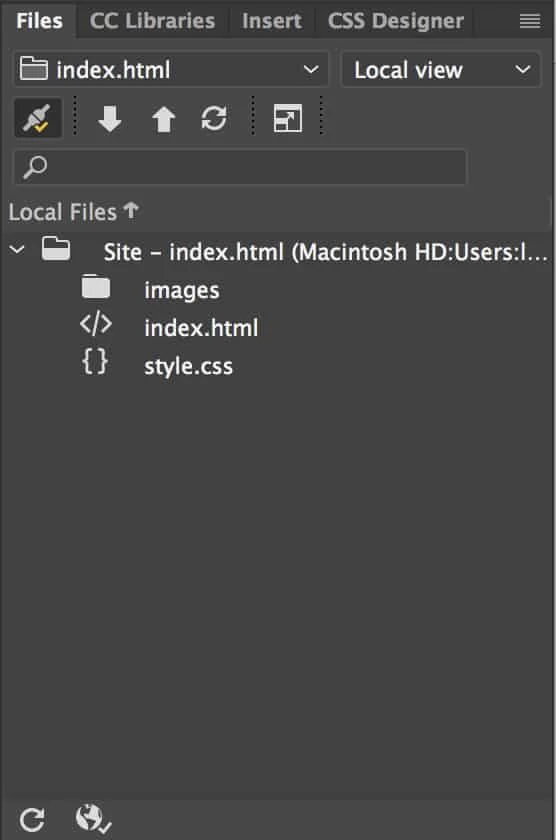Click the magnifier icon in search field

pos(35,167)
